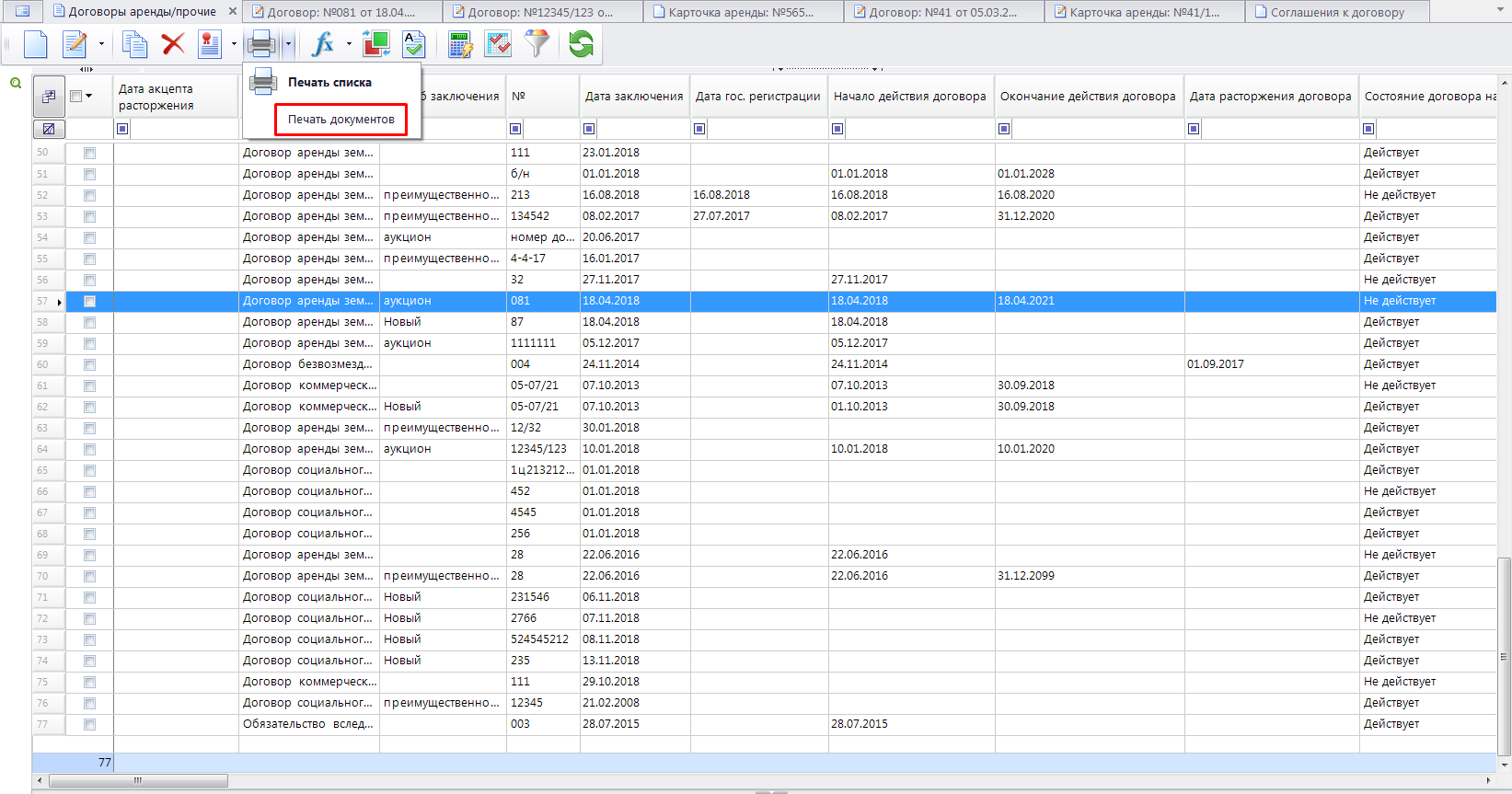This screenshot has height=794, width=1512.
Task: Click the green magnifier search icon
Action: (16, 83)
